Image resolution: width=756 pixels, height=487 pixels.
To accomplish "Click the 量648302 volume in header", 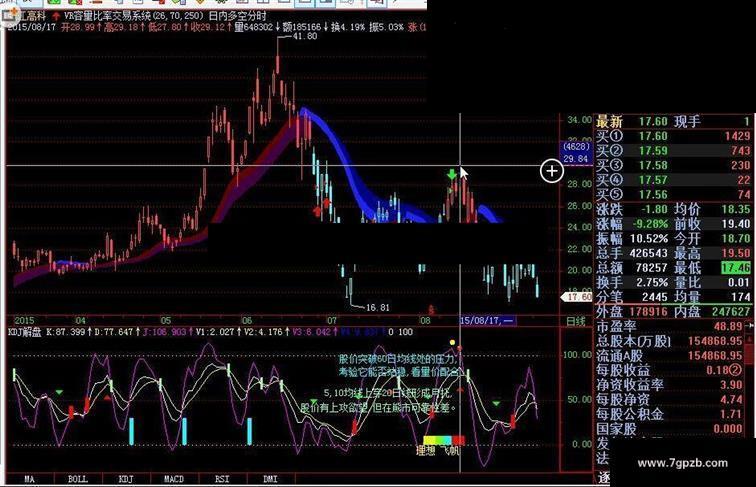I will point(254,27).
